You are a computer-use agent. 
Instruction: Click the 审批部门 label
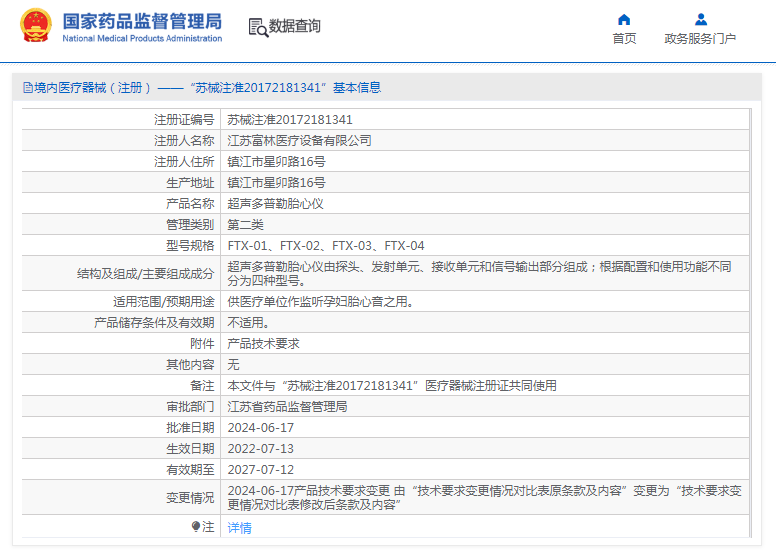190,407
